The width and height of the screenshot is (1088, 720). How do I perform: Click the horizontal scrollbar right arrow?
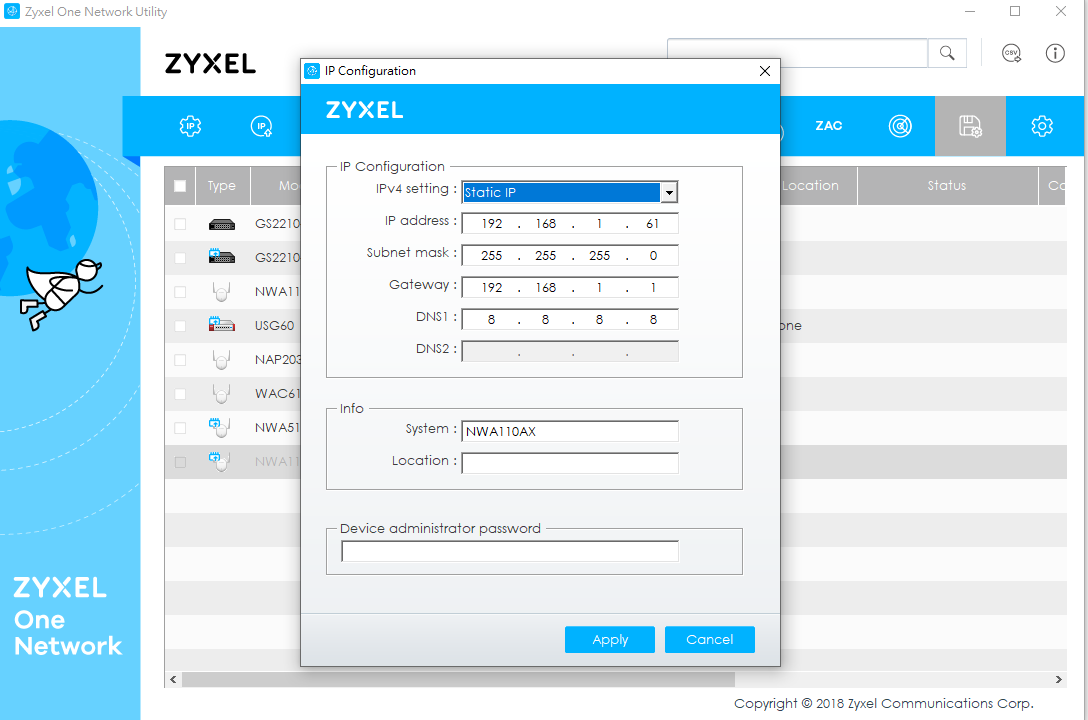(1058, 679)
